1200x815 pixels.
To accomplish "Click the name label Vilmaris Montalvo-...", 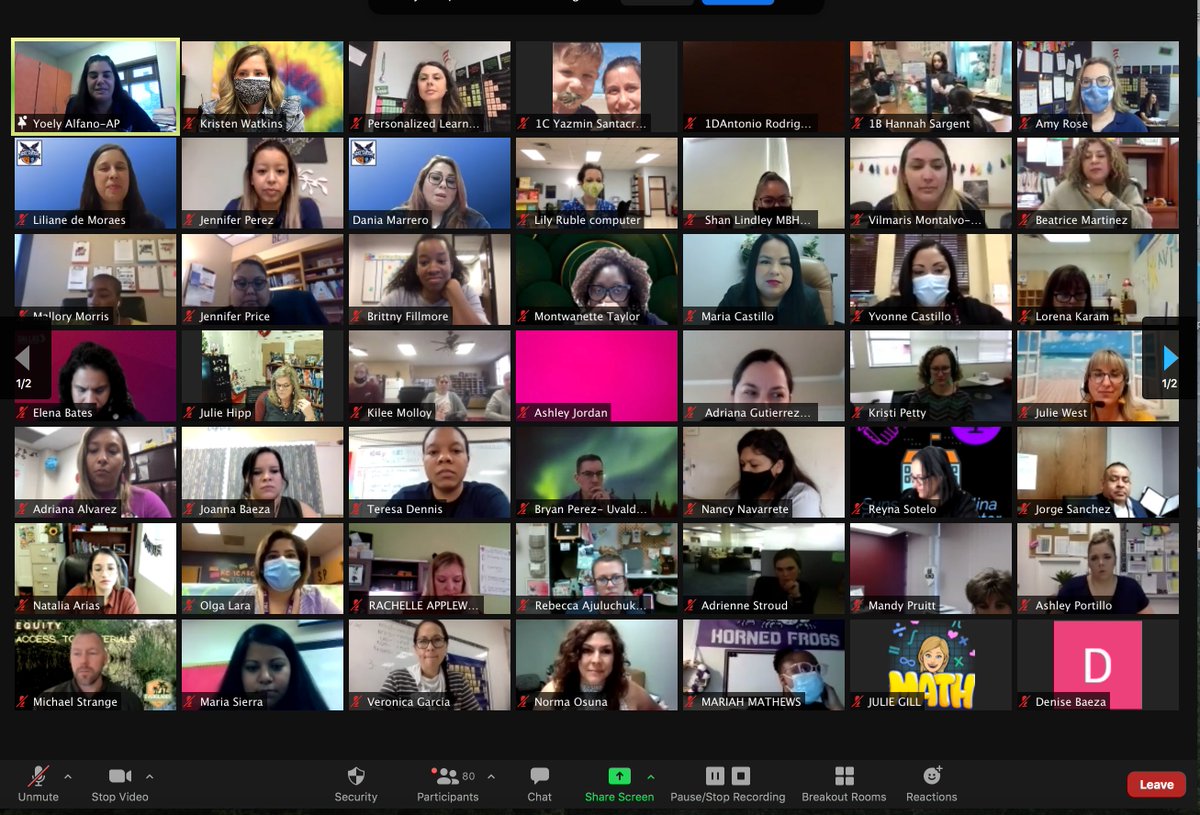I will coord(926,220).
